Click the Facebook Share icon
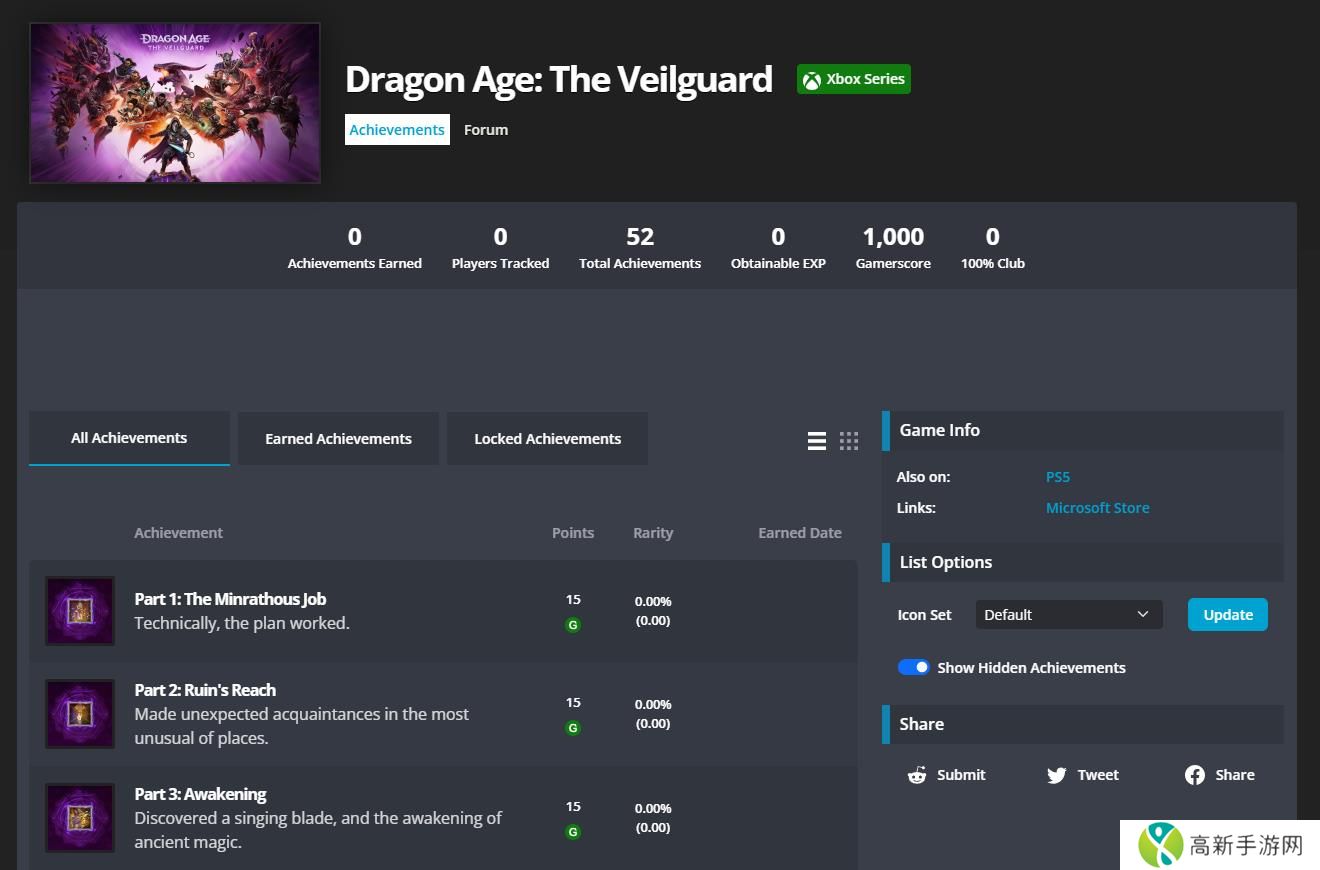Screen dimensions: 1320x870 click(x=1194, y=775)
